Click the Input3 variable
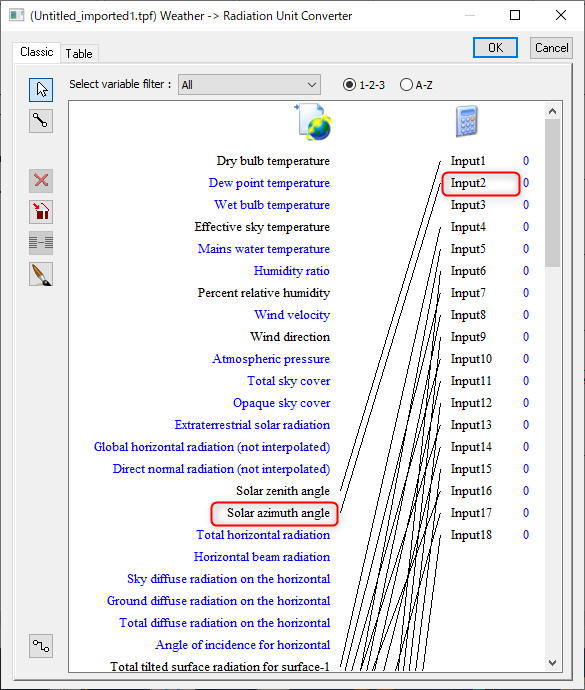The height and width of the screenshot is (690, 585). (468, 205)
